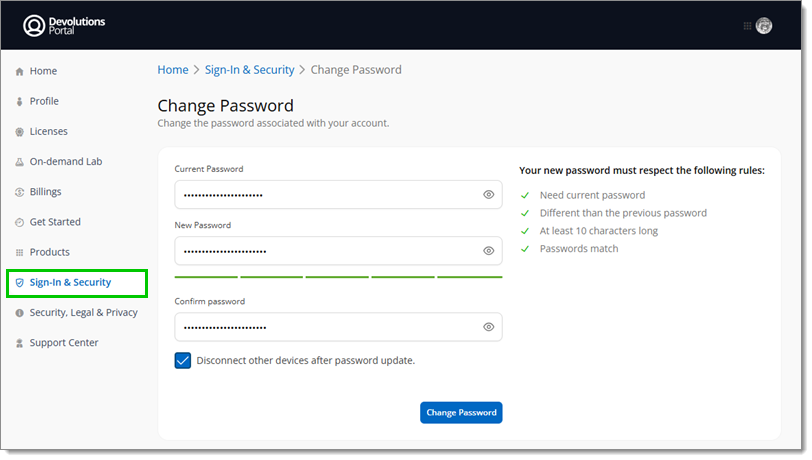
Task: Go to Profile in the sidebar
Action: (44, 101)
